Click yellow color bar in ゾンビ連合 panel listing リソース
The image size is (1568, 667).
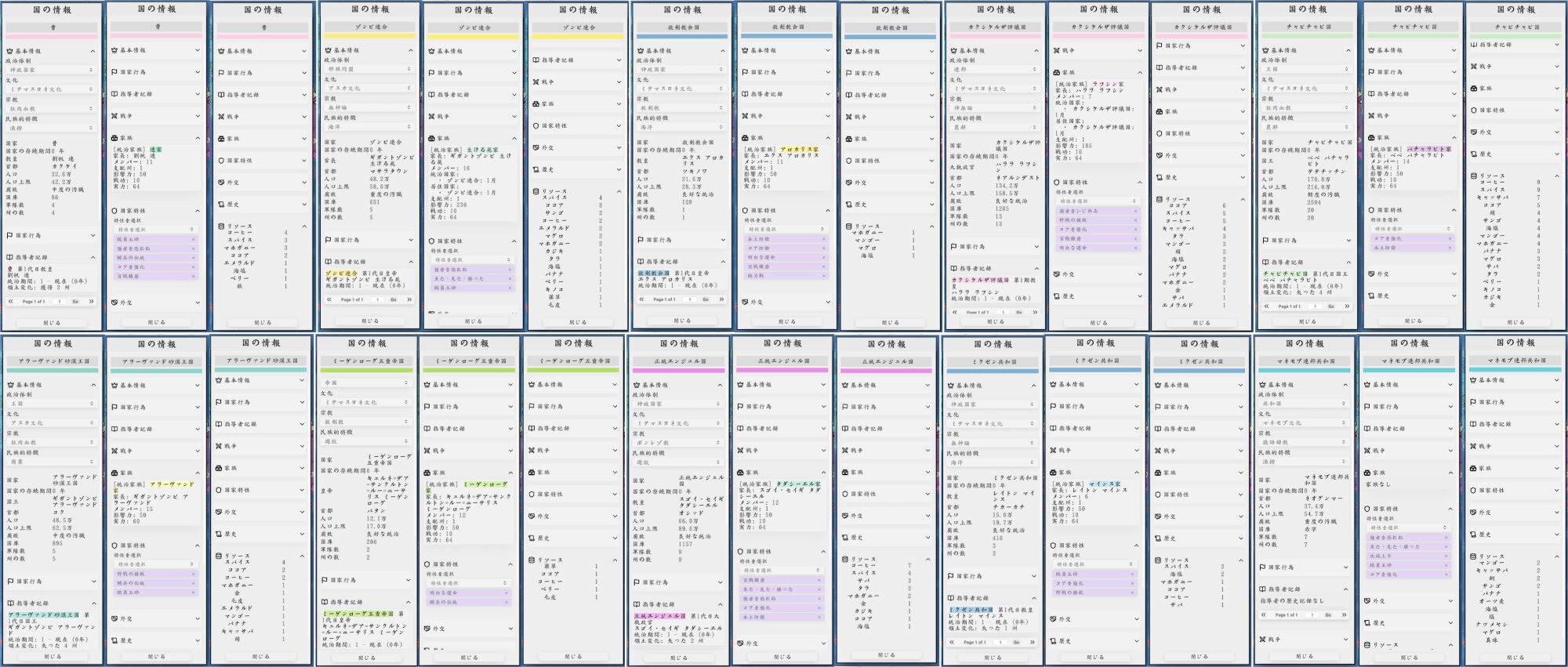coord(578,36)
